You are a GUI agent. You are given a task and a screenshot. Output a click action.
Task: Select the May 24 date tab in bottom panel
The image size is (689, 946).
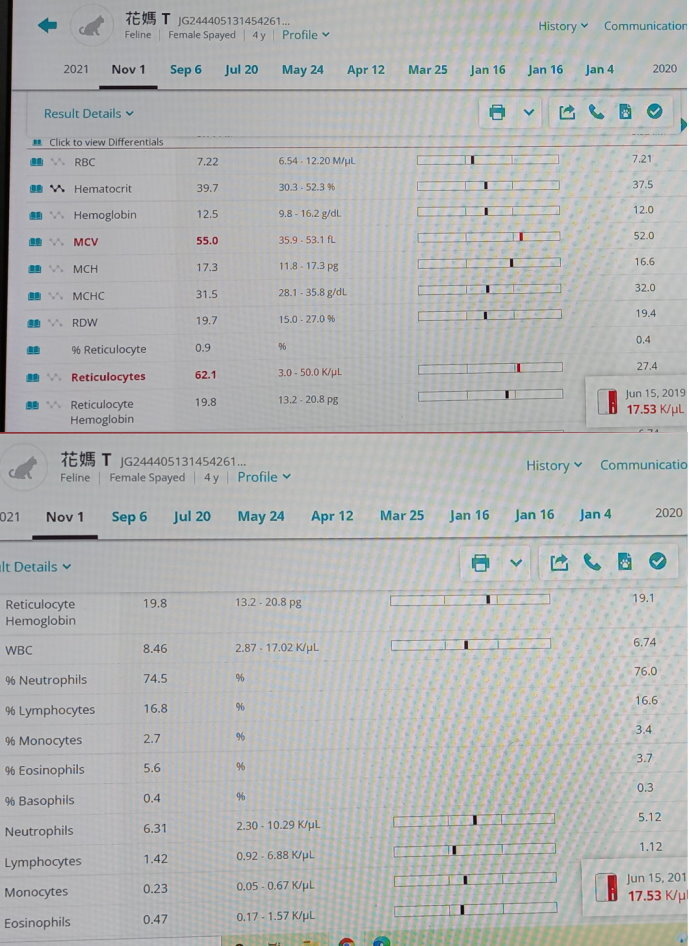click(x=261, y=516)
